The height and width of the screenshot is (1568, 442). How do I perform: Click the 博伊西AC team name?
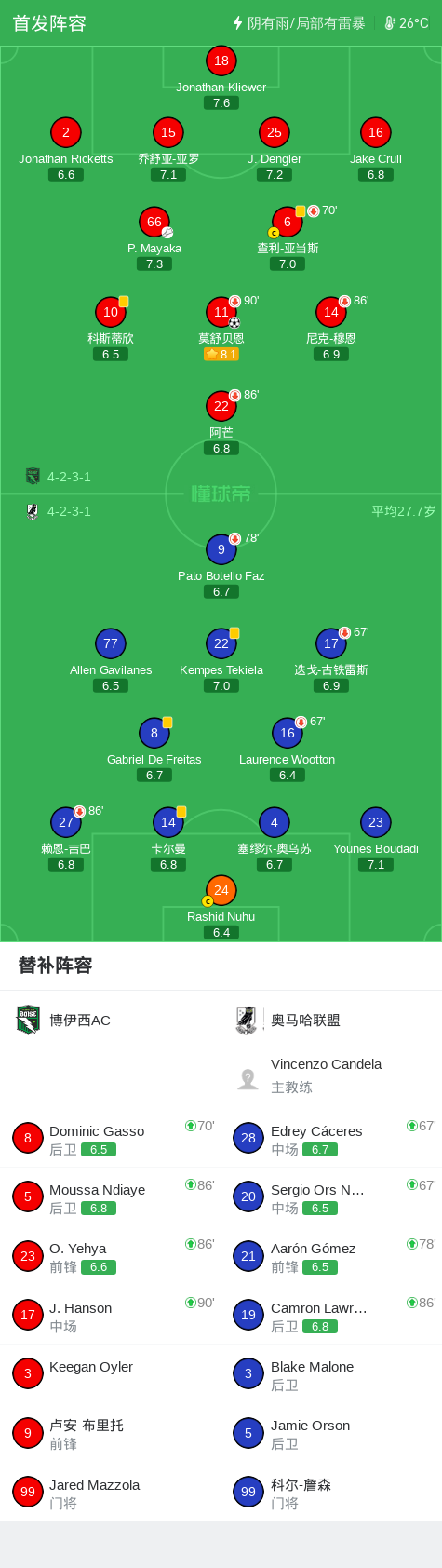click(80, 1021)
